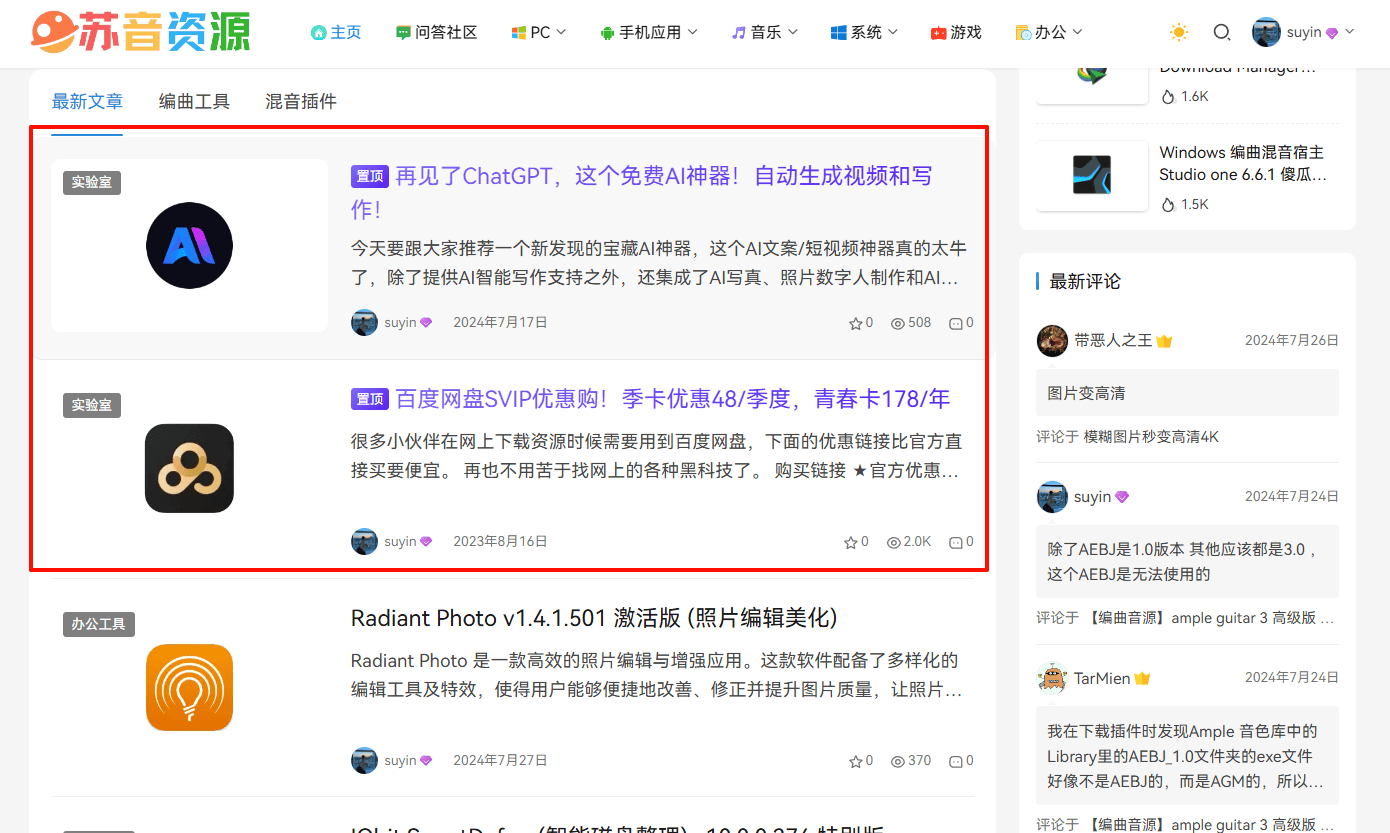
Task: Click suyin author avatar on ChatGPT article
Action: pyautogui.click(x=364, y=323)
